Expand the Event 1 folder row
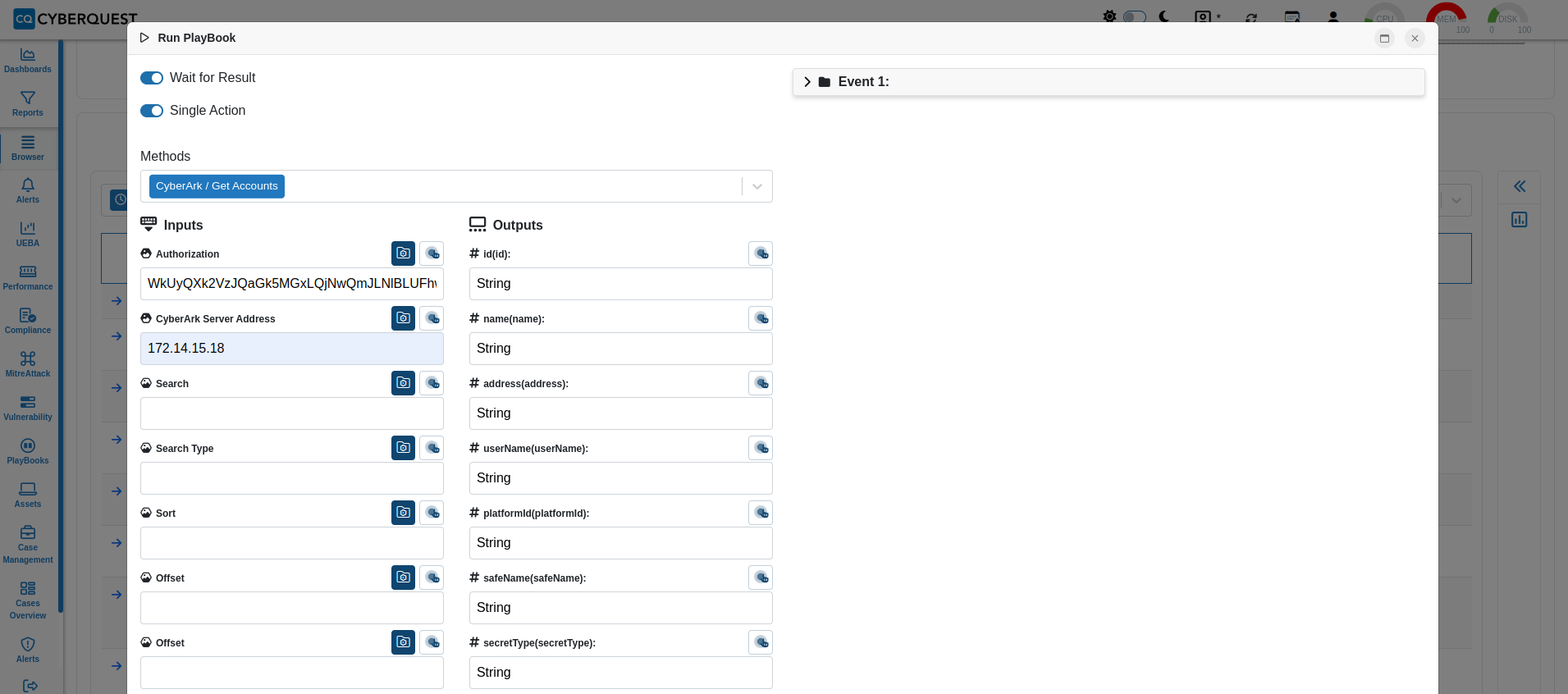This screenshot has height=694, width=1568. tap(1109, 82)
